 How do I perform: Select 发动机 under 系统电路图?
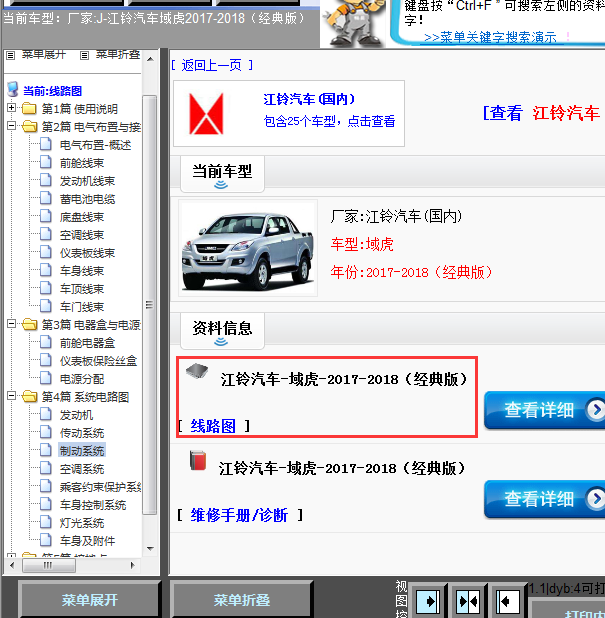click(76, 415)
